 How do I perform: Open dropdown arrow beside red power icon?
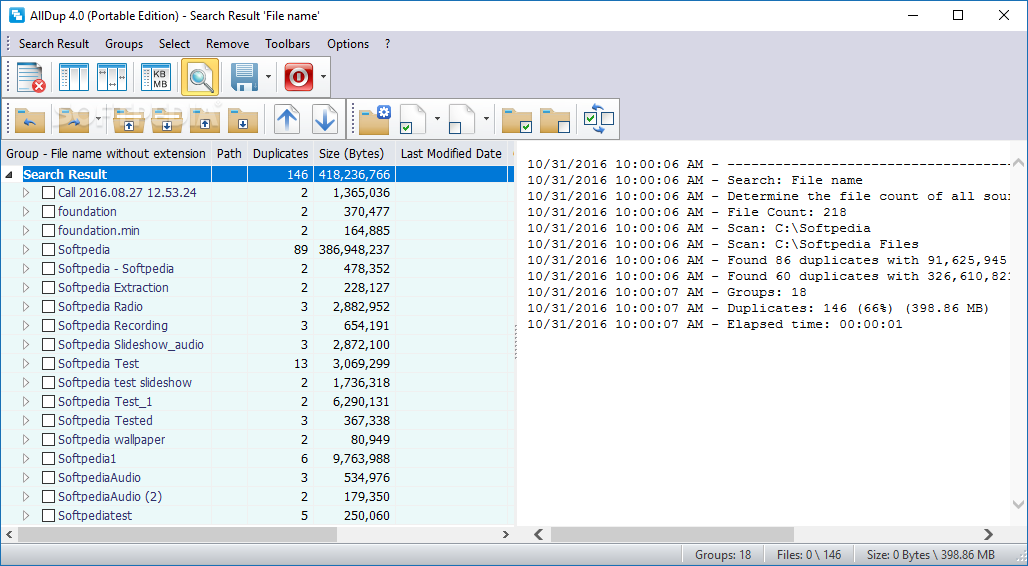pos(323,77)
